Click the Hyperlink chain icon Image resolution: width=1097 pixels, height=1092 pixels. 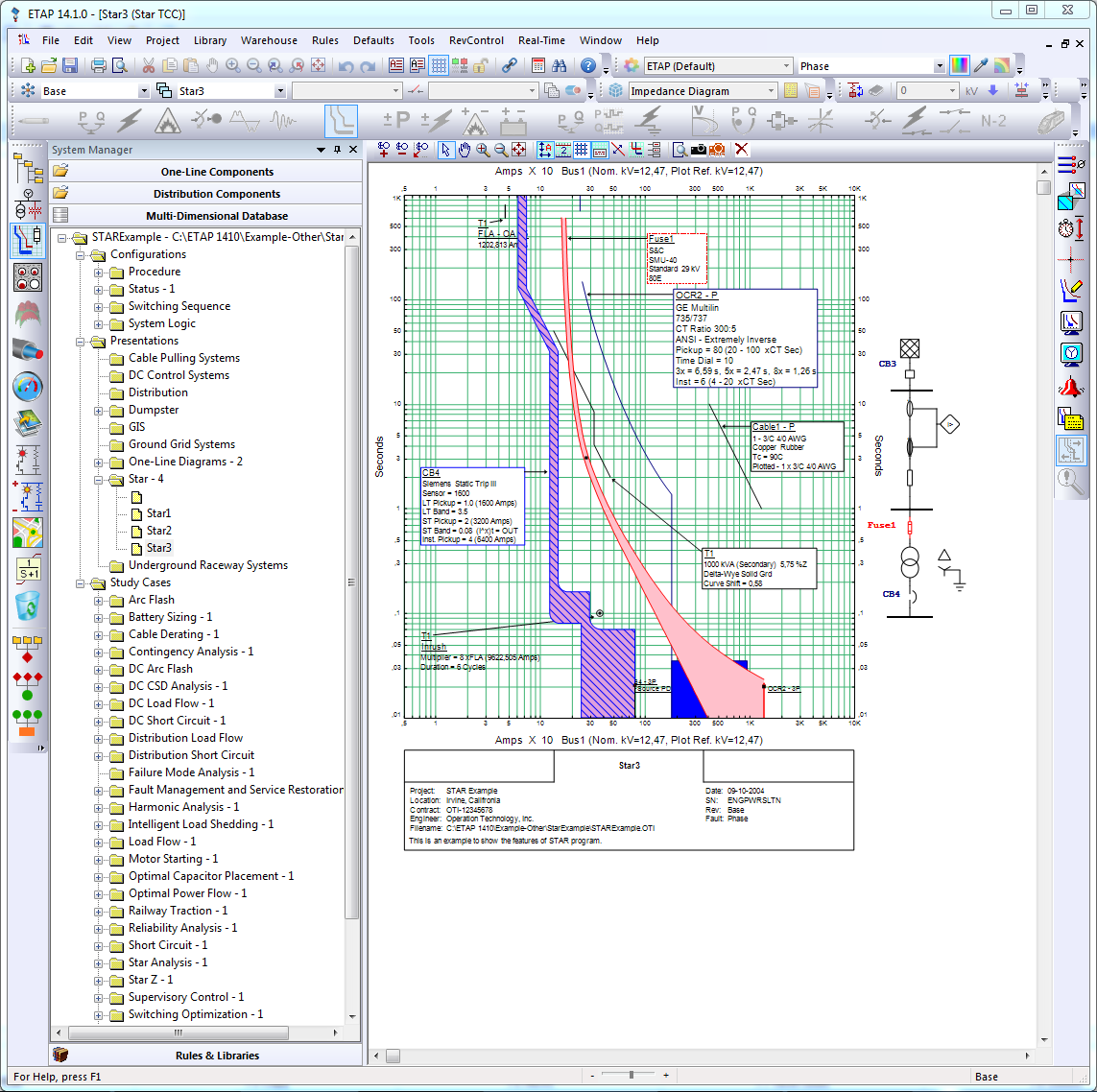click(x=510, y=66)
